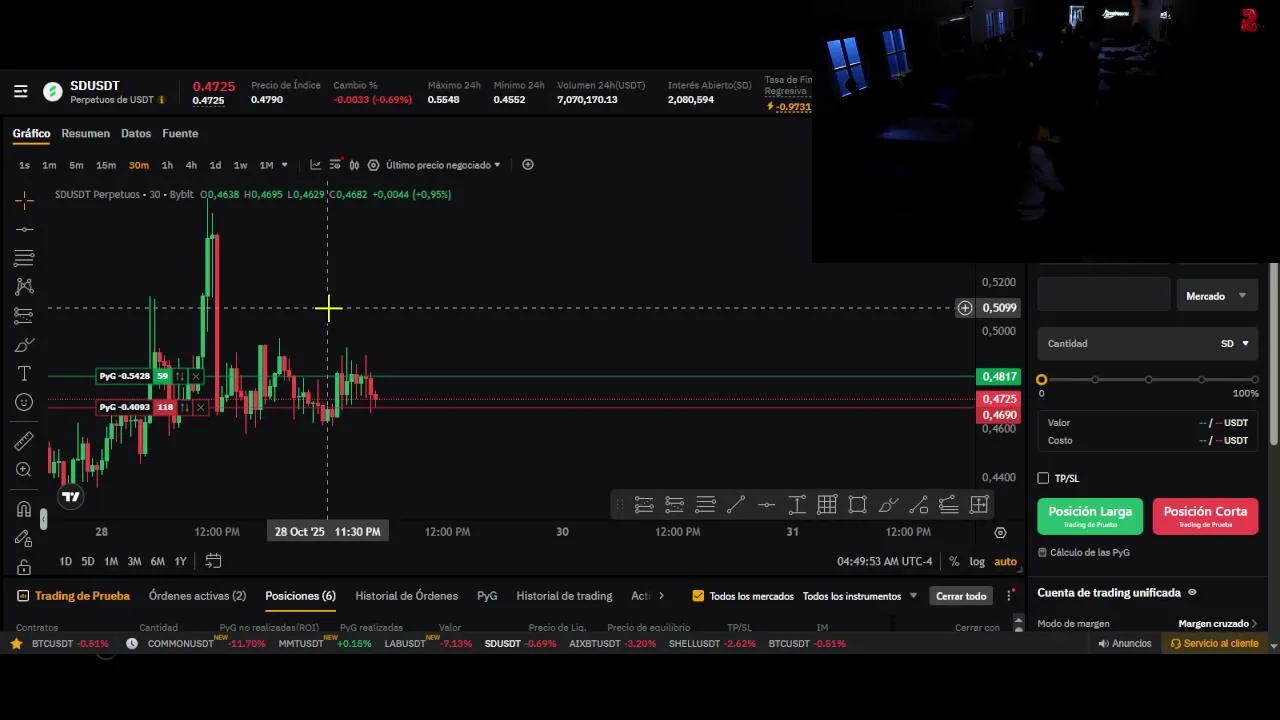Open Todos los instrumentos dropdown

point(860,596)
